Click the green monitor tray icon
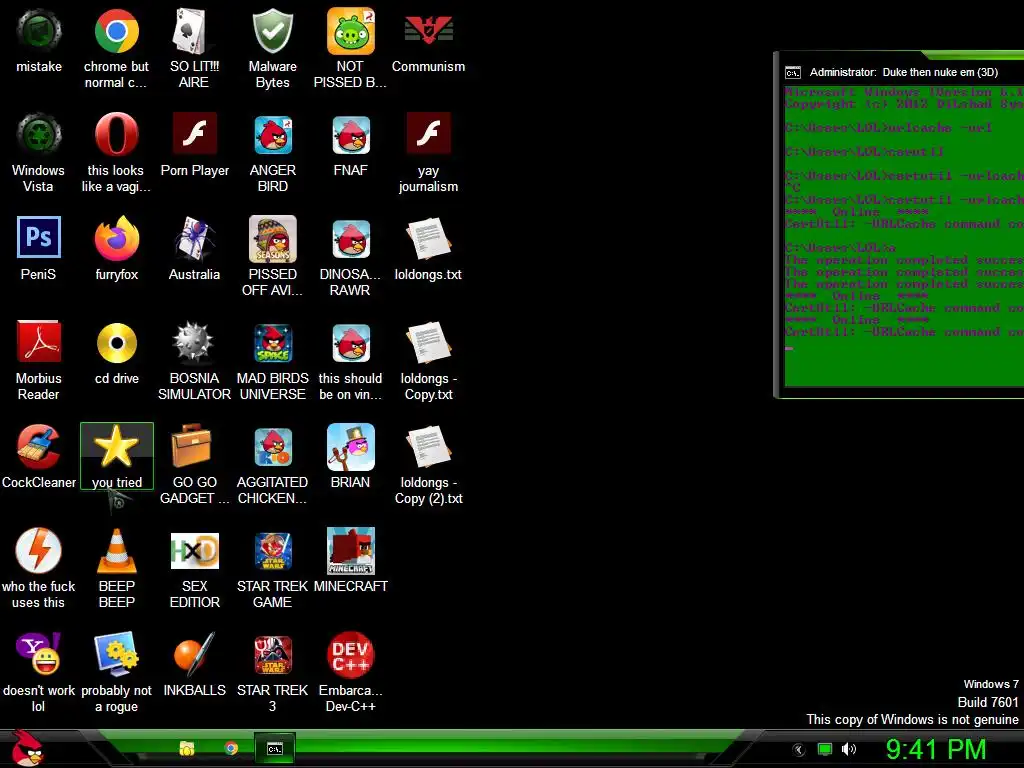The image size is (1024, 768). 825,750
